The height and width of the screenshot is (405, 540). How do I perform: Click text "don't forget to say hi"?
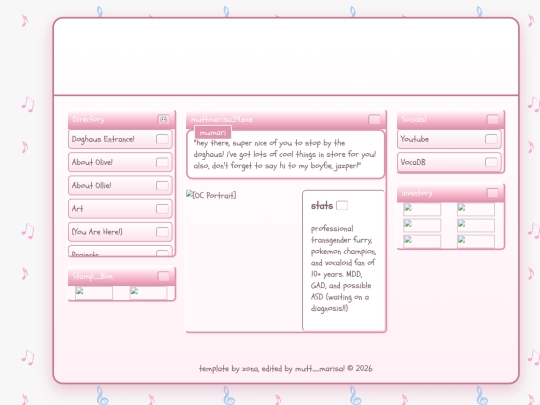pos(249,166)
